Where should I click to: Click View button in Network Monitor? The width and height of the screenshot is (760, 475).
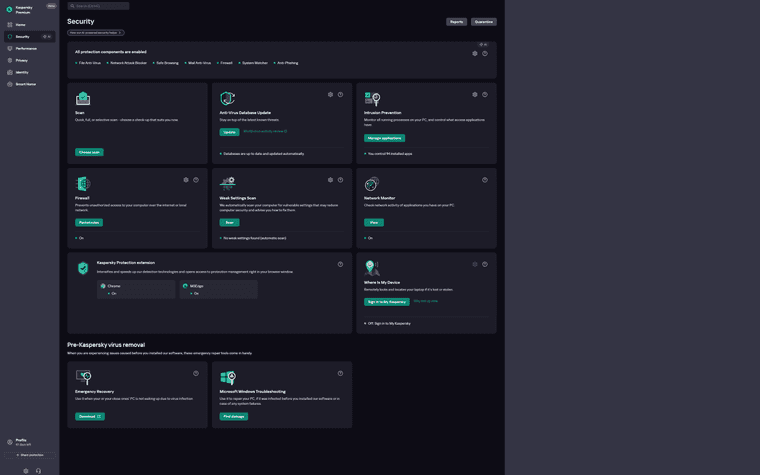coord(374,222)
